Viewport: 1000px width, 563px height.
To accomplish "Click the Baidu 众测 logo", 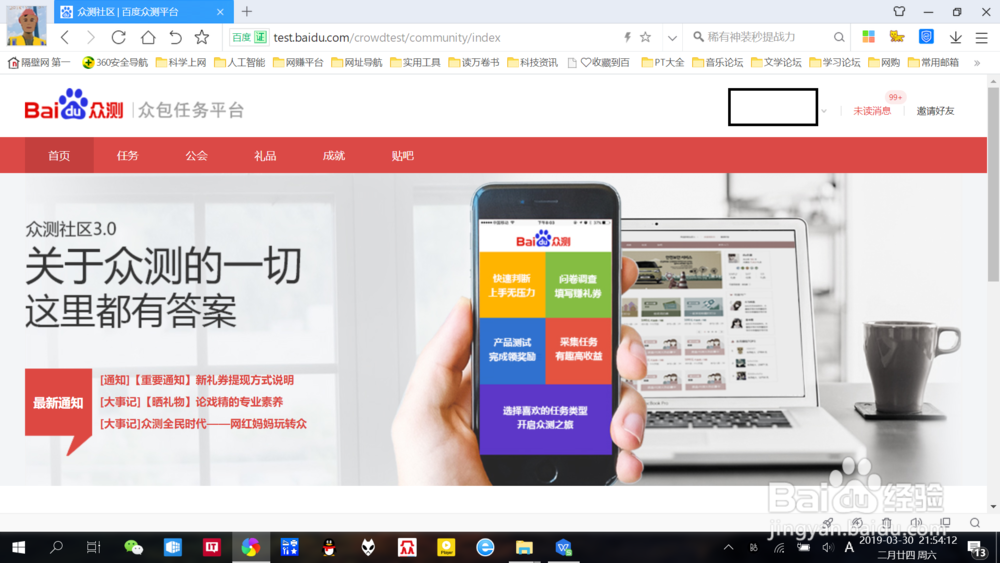I will click(73, 105).
